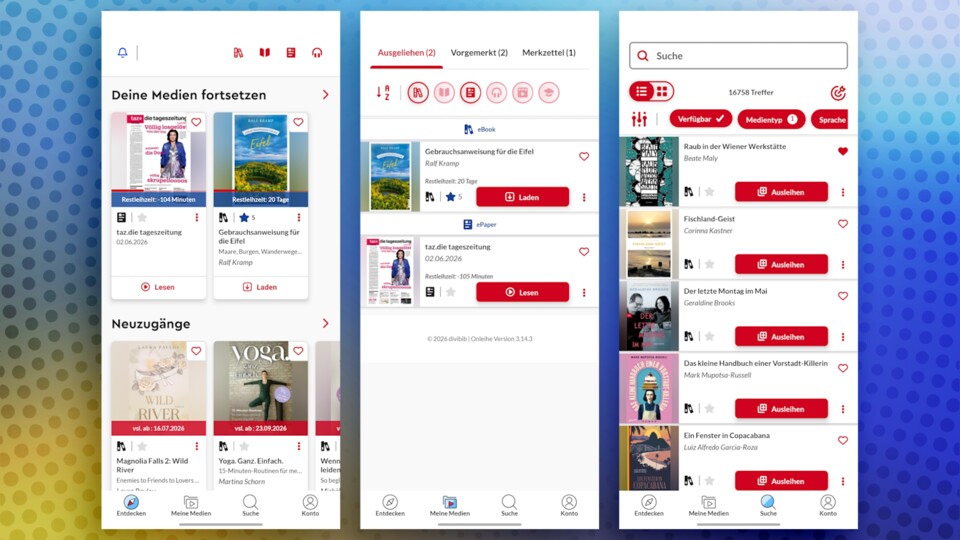Open options menu of Eifel borrowed item
The width and height of the screenshot is (960, 540).
point(584,197)
